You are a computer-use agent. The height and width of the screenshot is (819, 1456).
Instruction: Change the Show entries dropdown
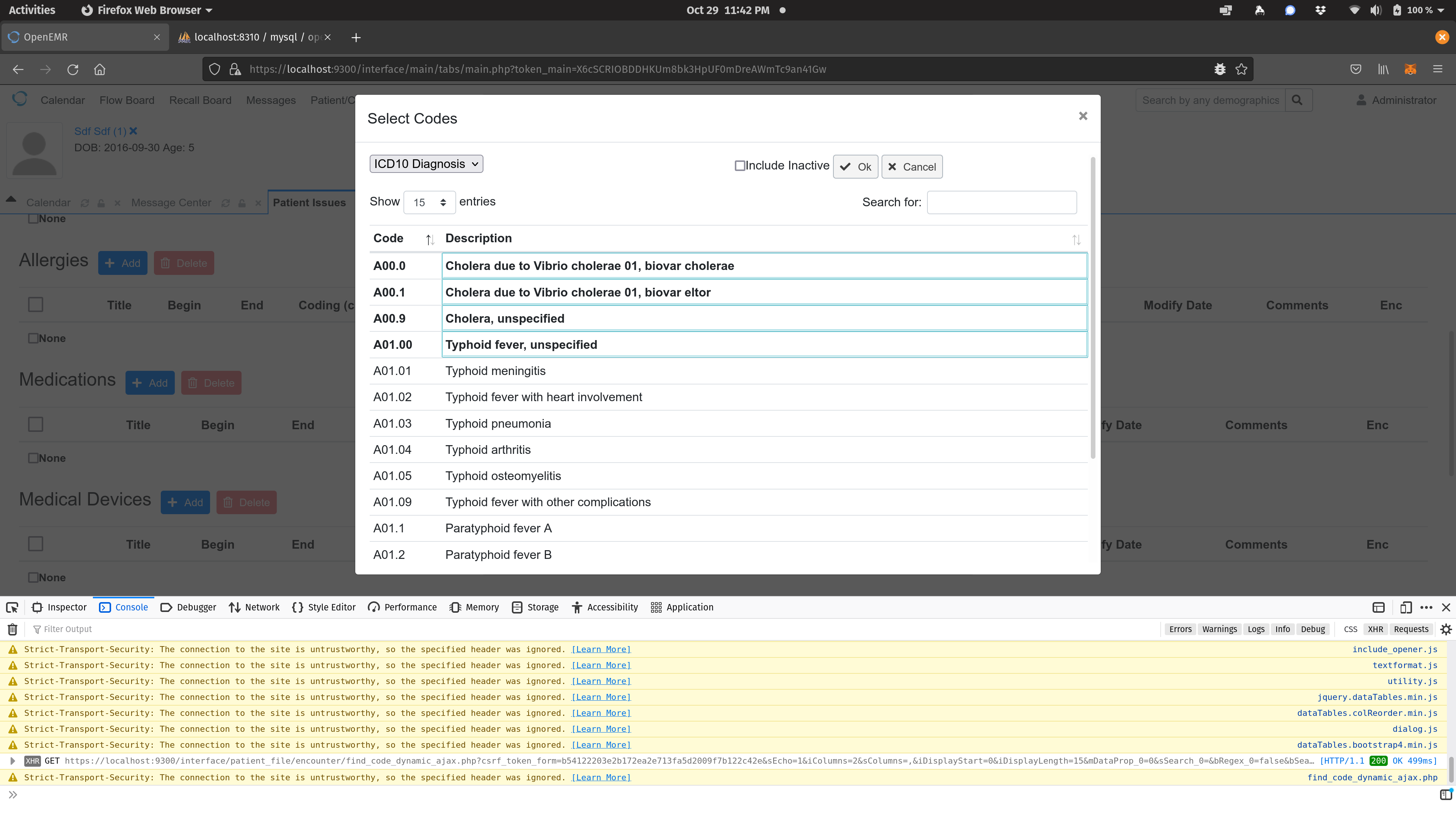[x=429, y=202]
